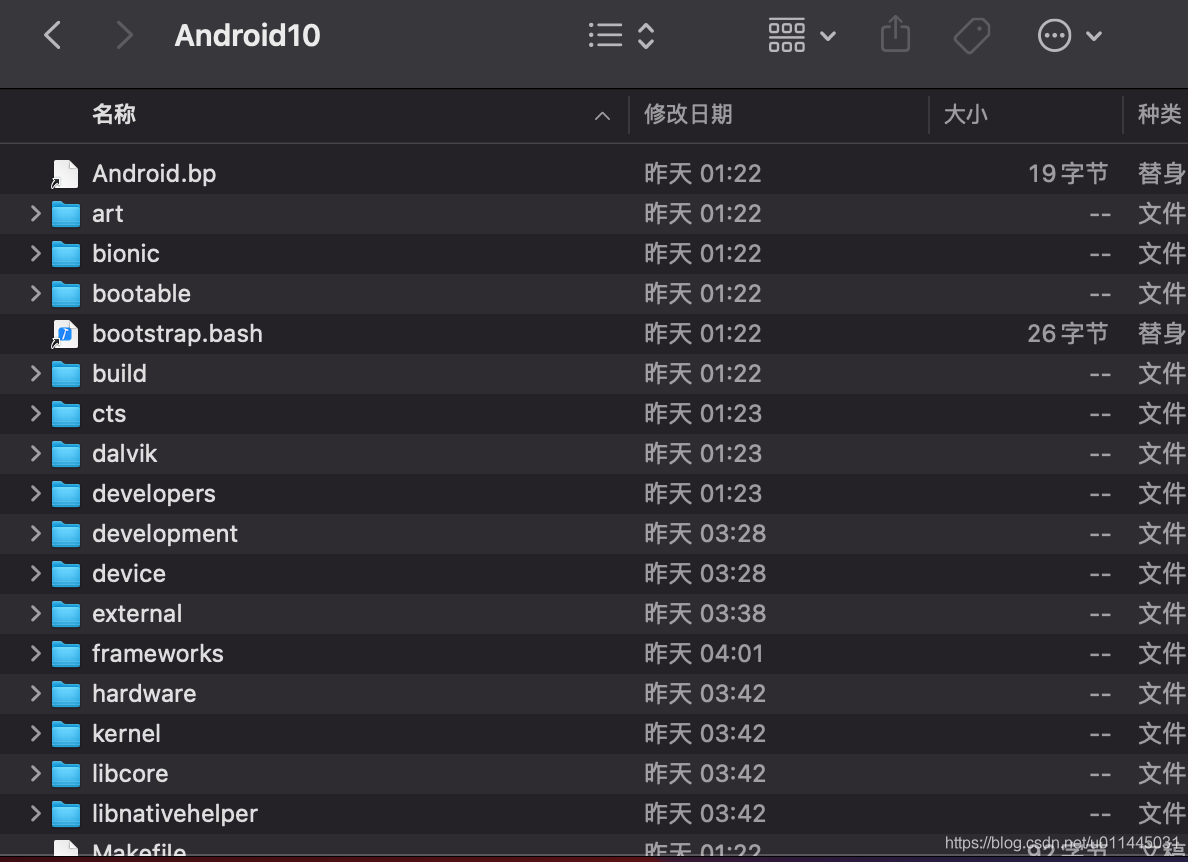Click the 26 字节 size of bootstrap.bash
This screenshot has width=1188, height=862.
(x=1068, y=333)
